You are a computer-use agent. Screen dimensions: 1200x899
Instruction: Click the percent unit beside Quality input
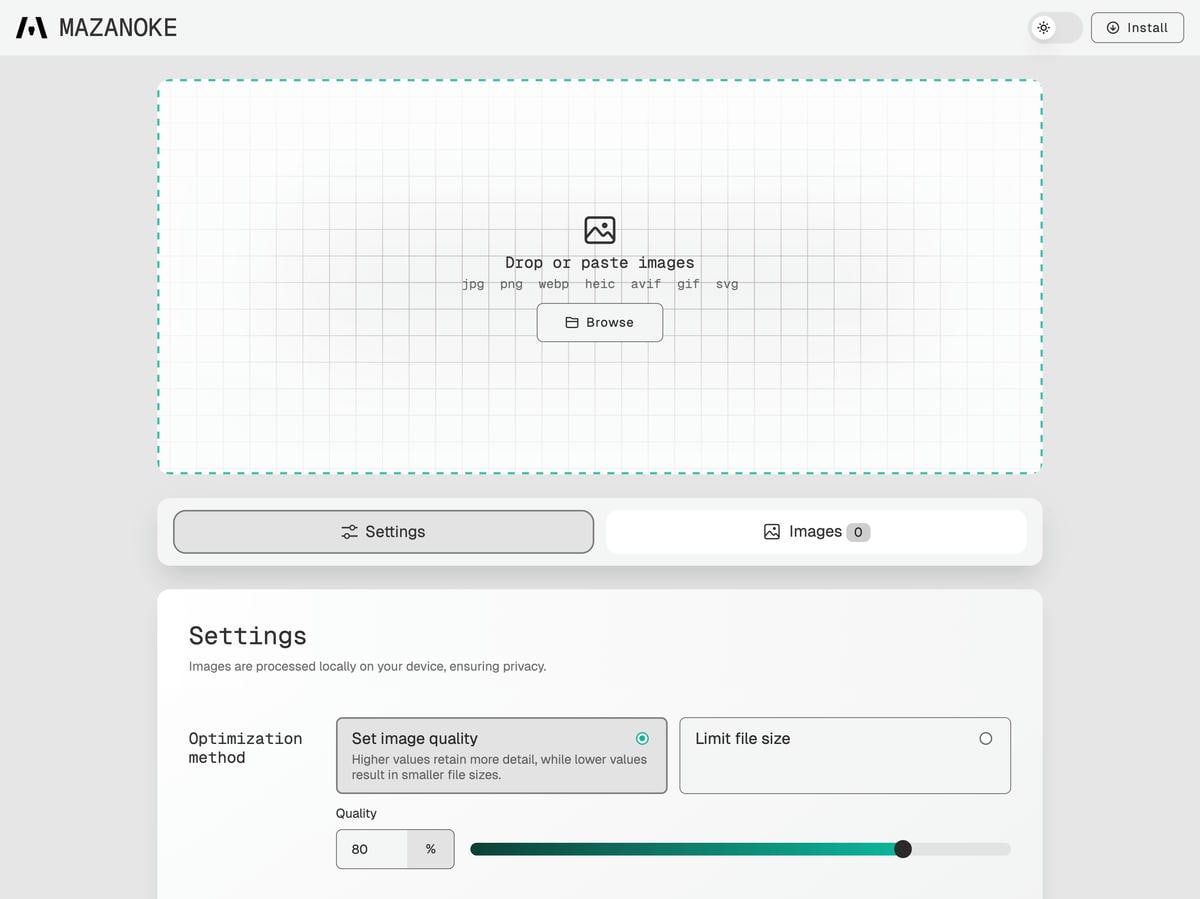click(x=430, y=849)
